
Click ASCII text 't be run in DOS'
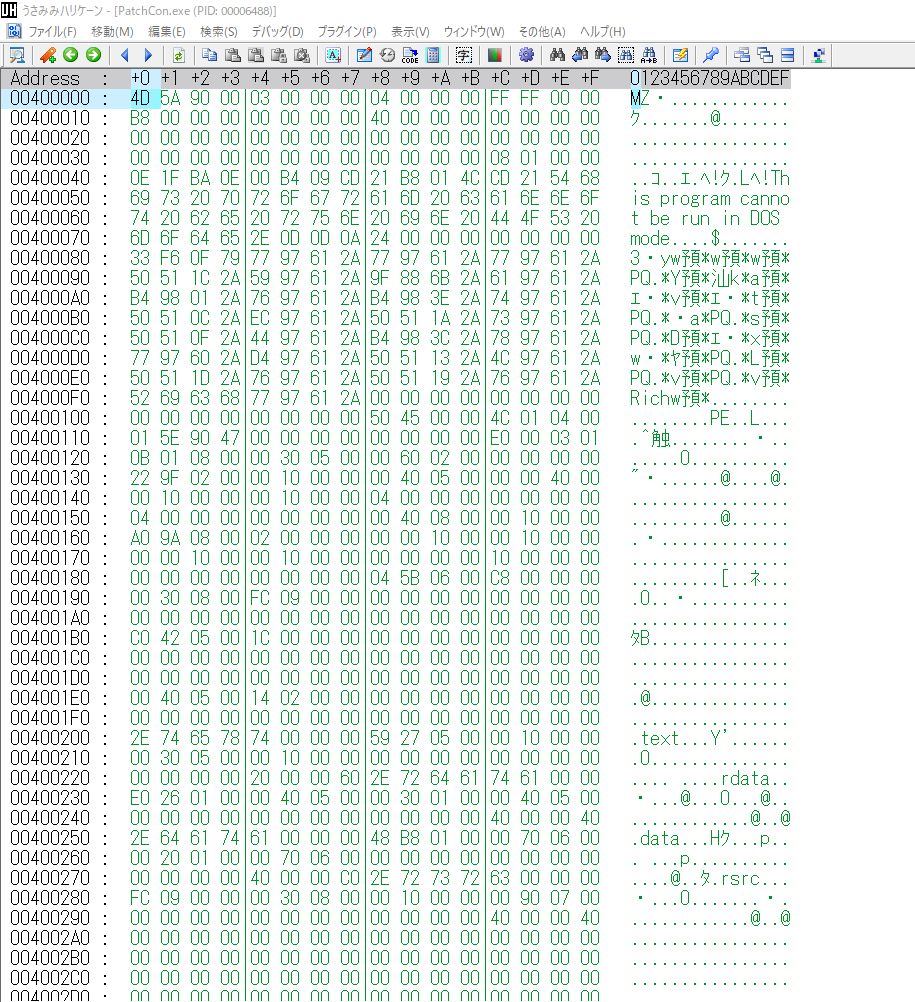[x=705, y=218]
